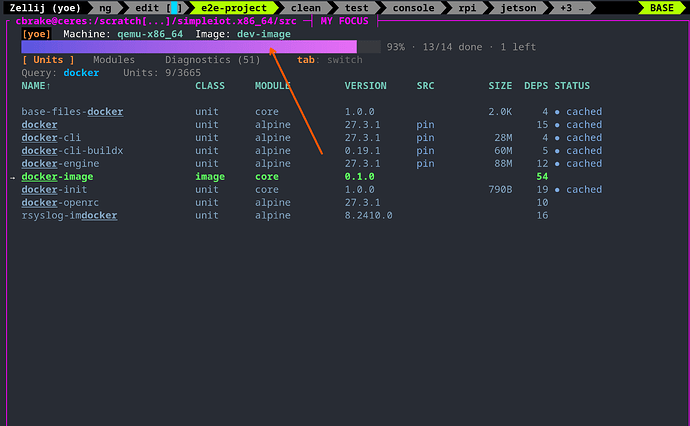This screenshot has width=690, height=426.
Task: Open the clean Zellij tab
Action: [305, 8]
